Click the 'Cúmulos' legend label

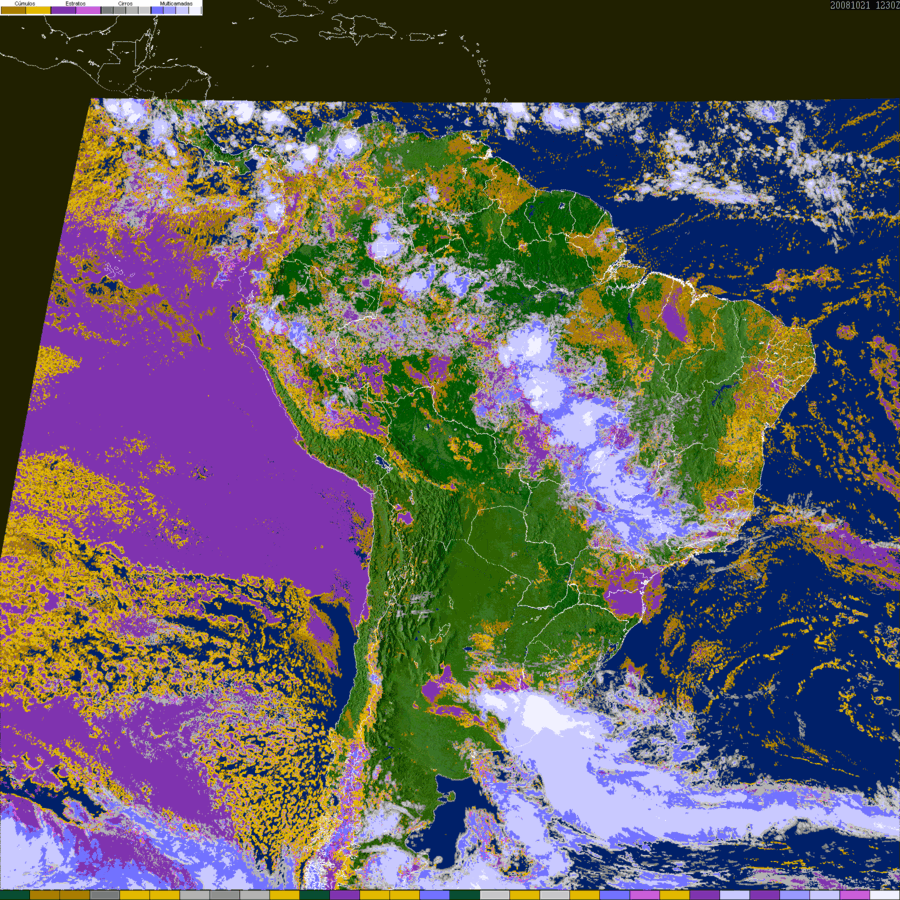pyautogui.click(x=25, y=3)
